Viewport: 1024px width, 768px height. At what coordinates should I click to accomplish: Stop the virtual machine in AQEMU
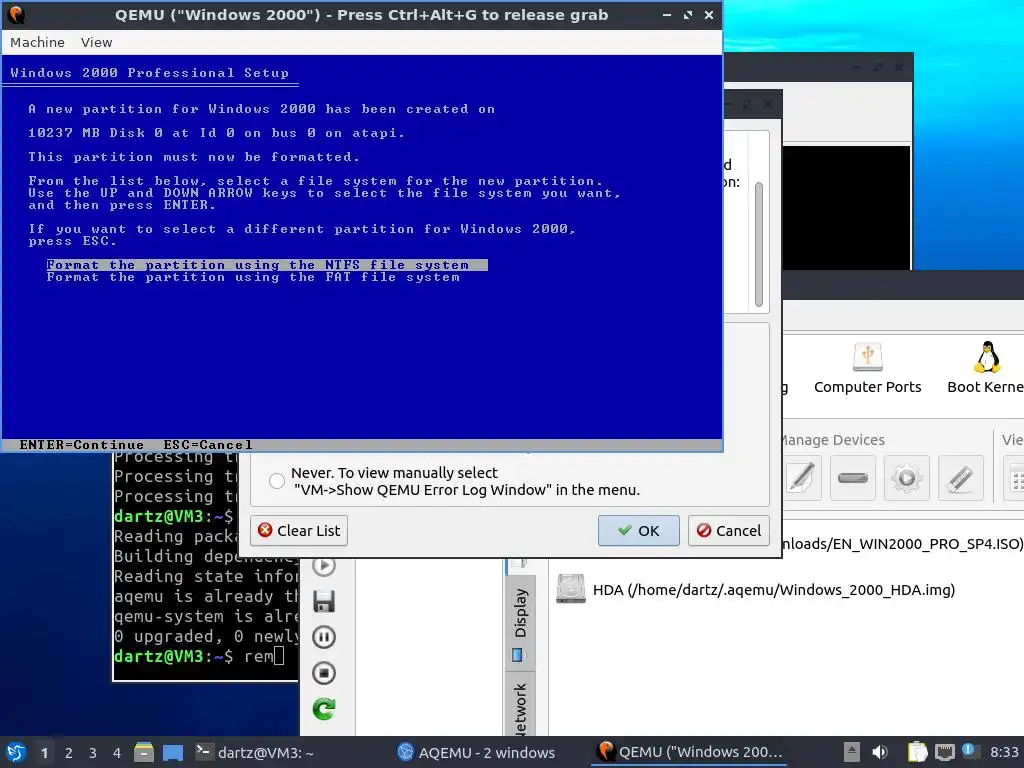click(324, 673)
